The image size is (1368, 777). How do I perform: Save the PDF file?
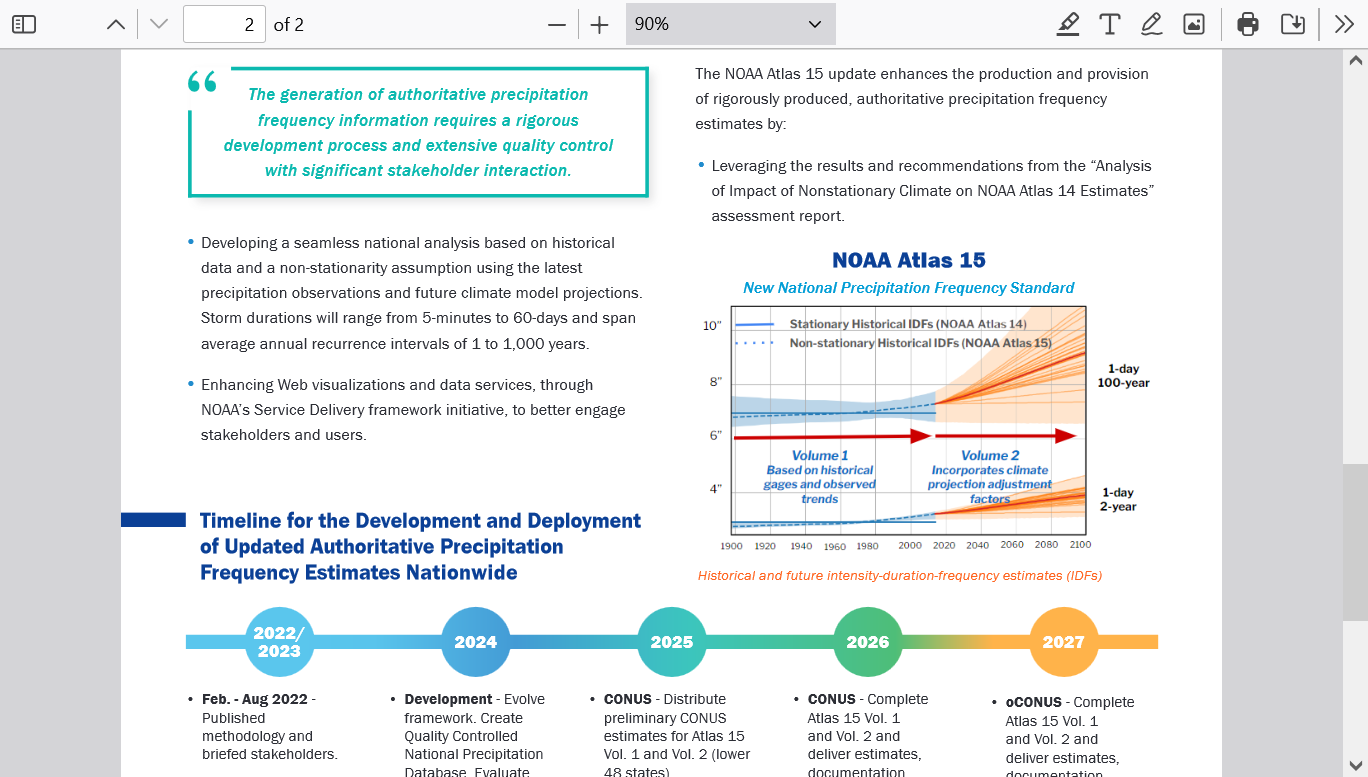[x=1293, y=24]
